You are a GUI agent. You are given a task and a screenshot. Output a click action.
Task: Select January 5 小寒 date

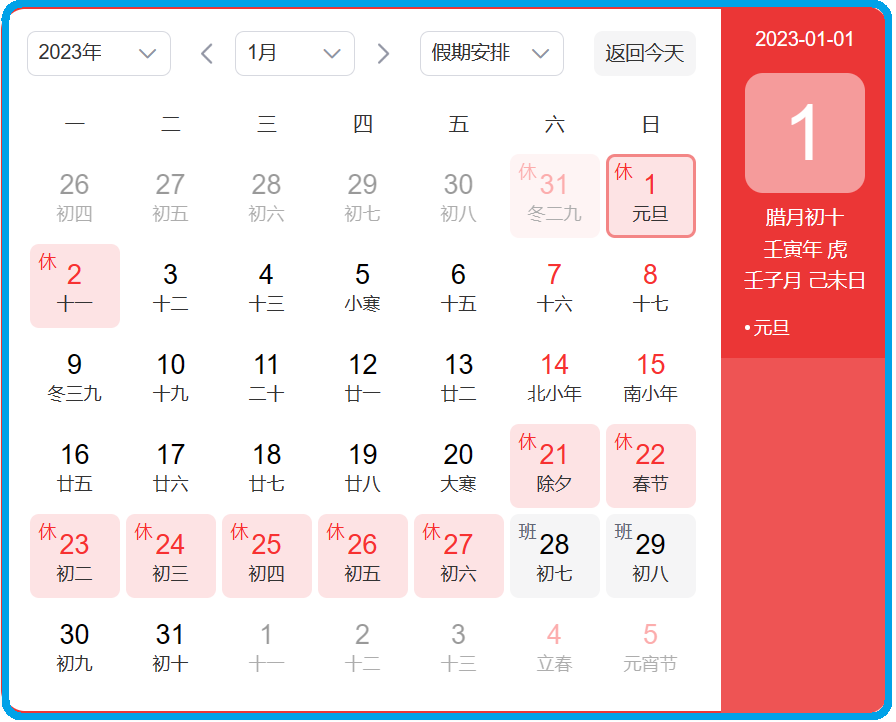[362, 286]
